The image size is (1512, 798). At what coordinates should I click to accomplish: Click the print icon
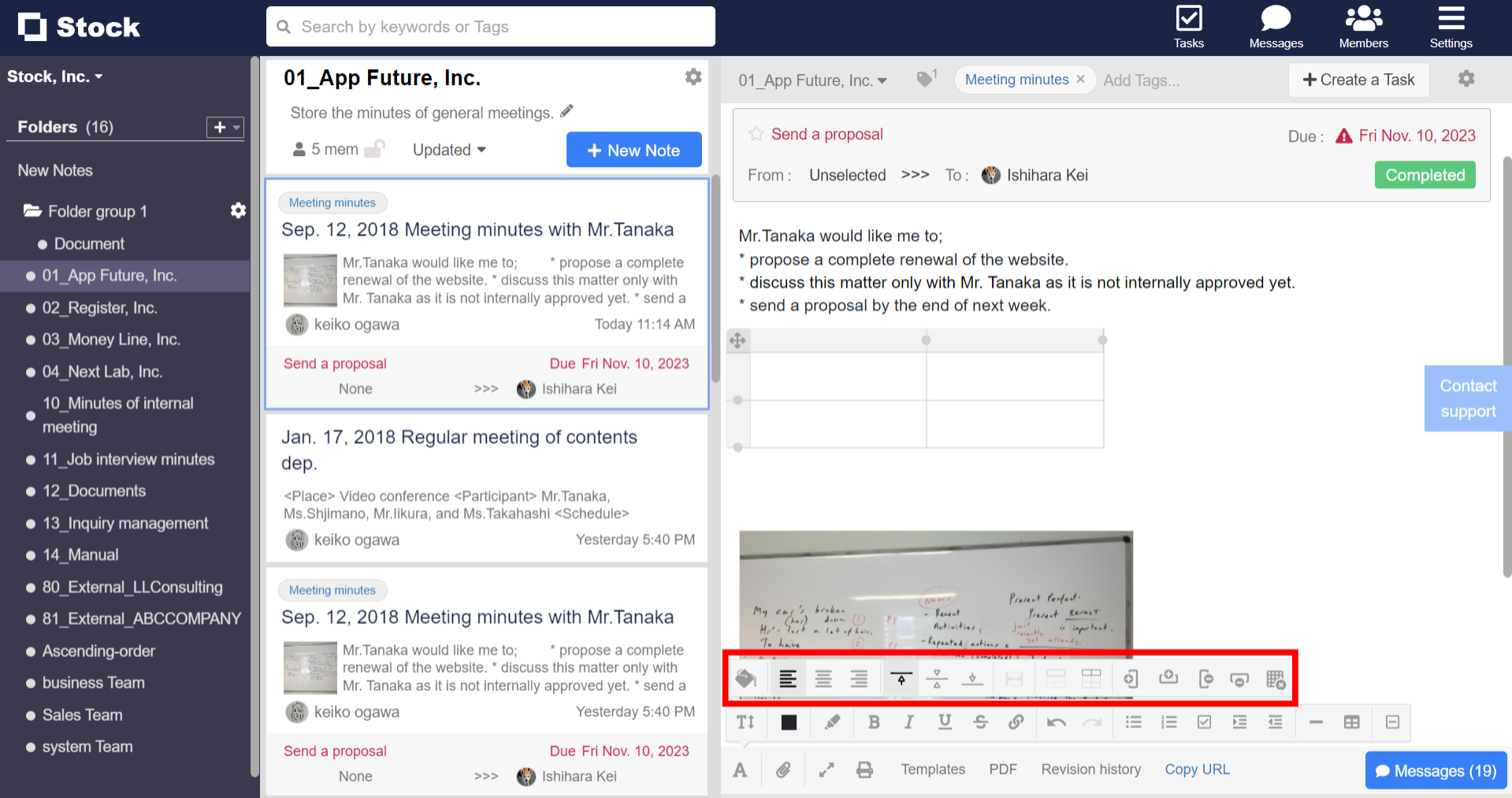864,770
